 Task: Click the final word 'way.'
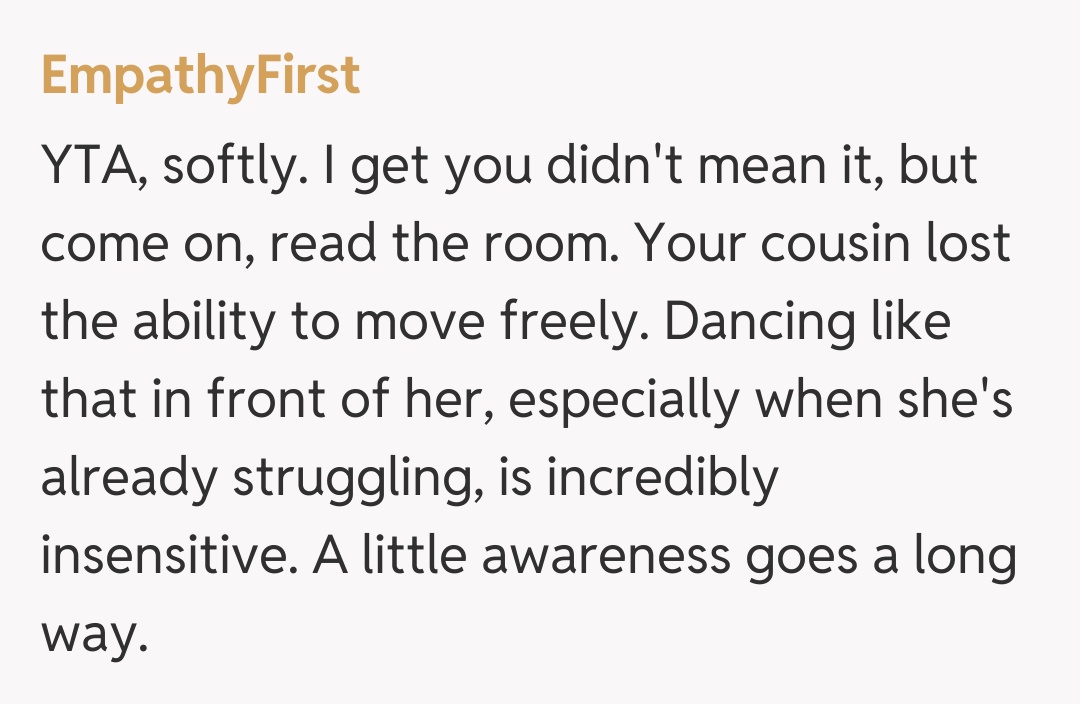tap(94, 634)
